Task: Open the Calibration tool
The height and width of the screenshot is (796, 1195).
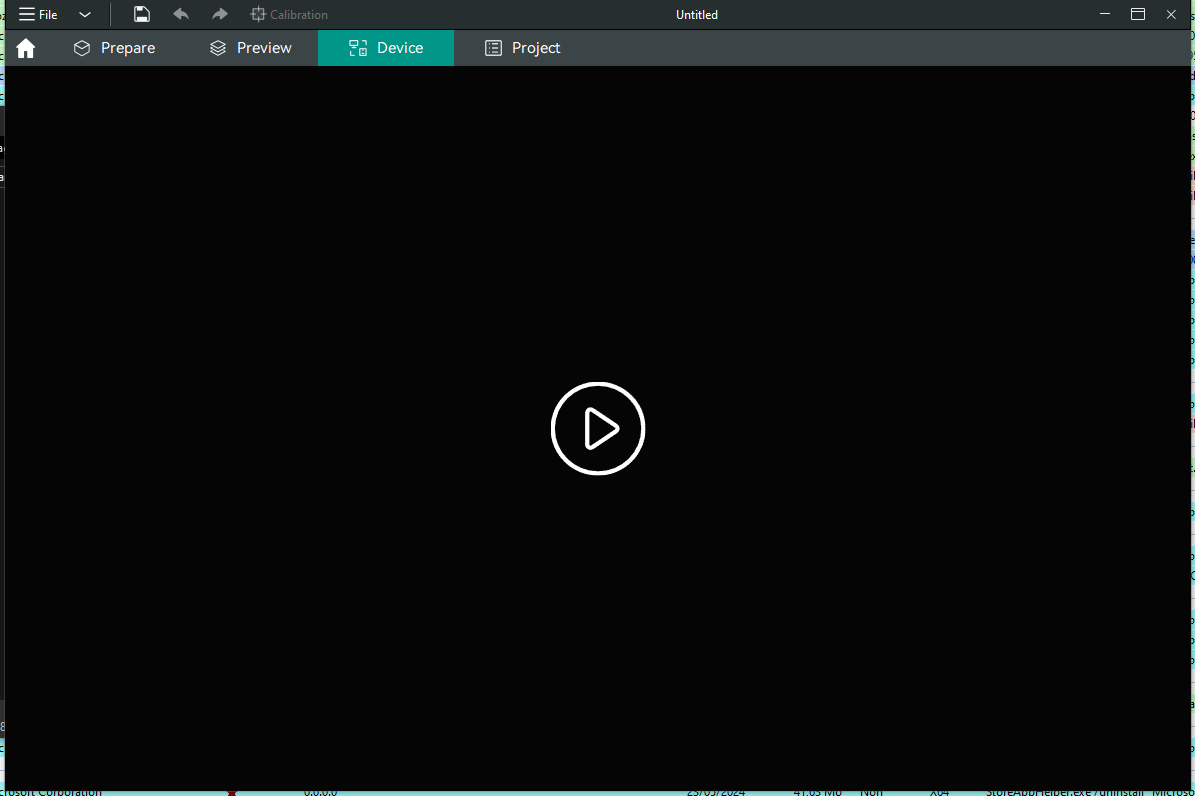Action: 289,14
